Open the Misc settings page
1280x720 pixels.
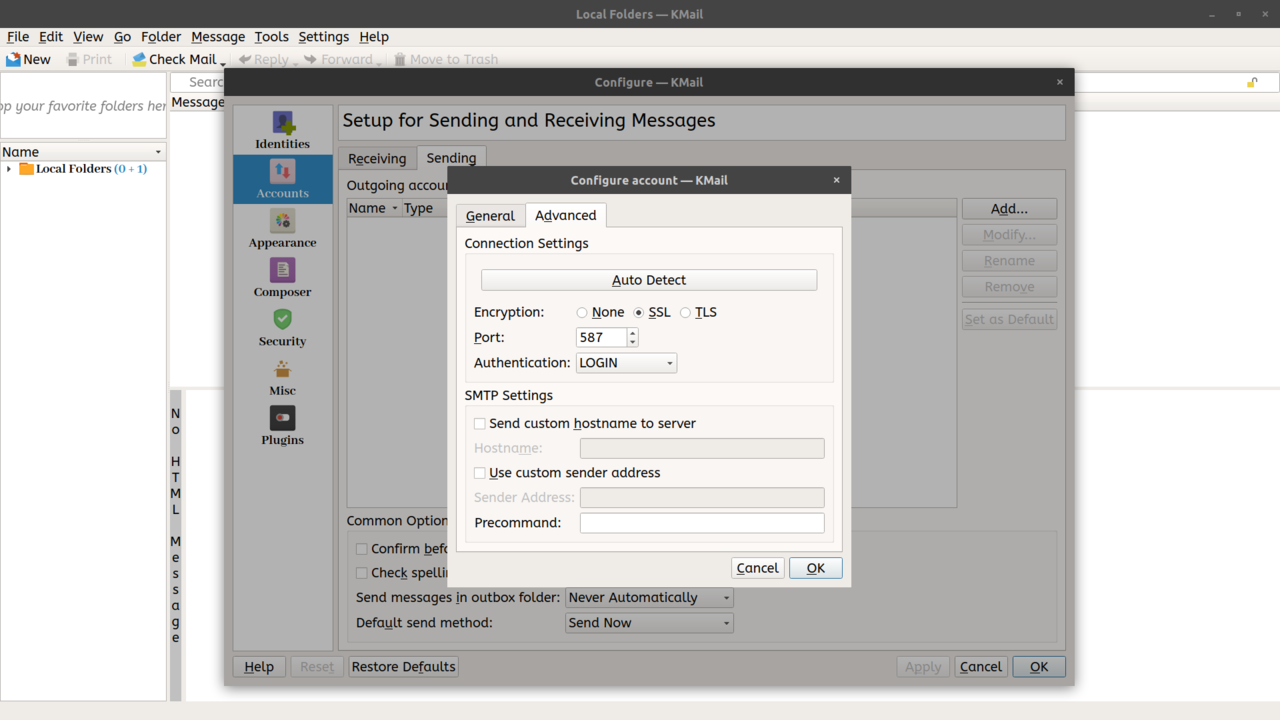(x=282, y=377)
